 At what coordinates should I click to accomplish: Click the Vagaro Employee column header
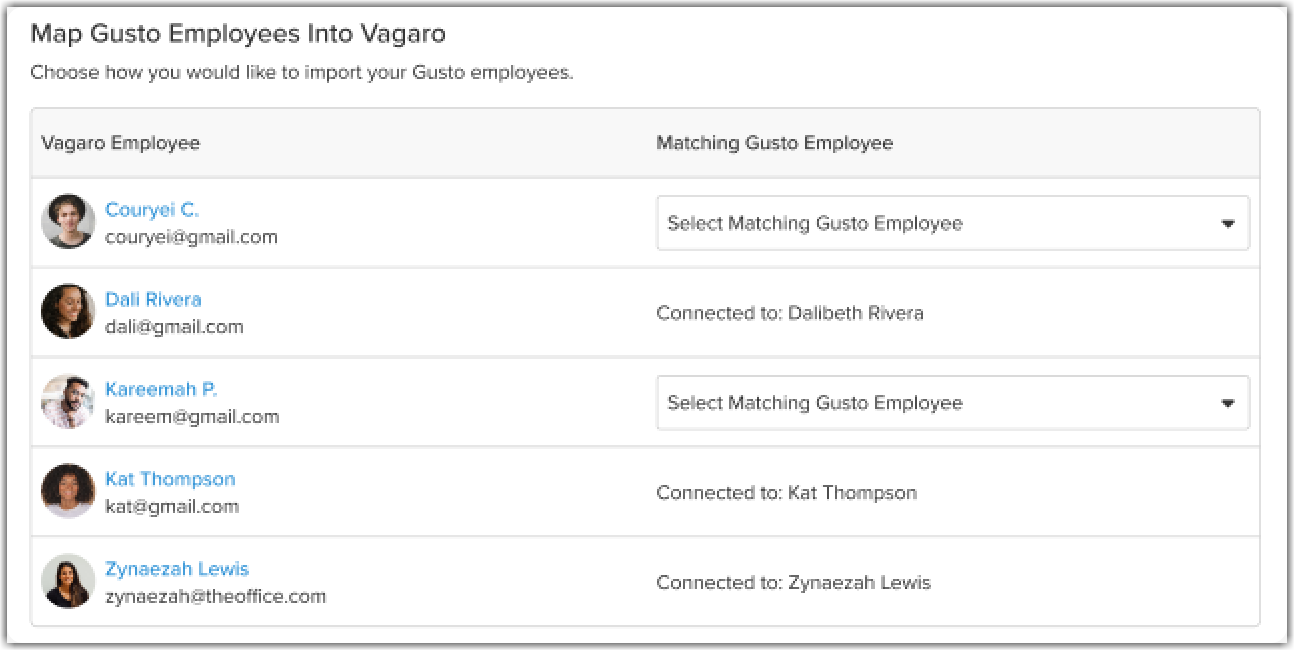click(x=120, y=143)
